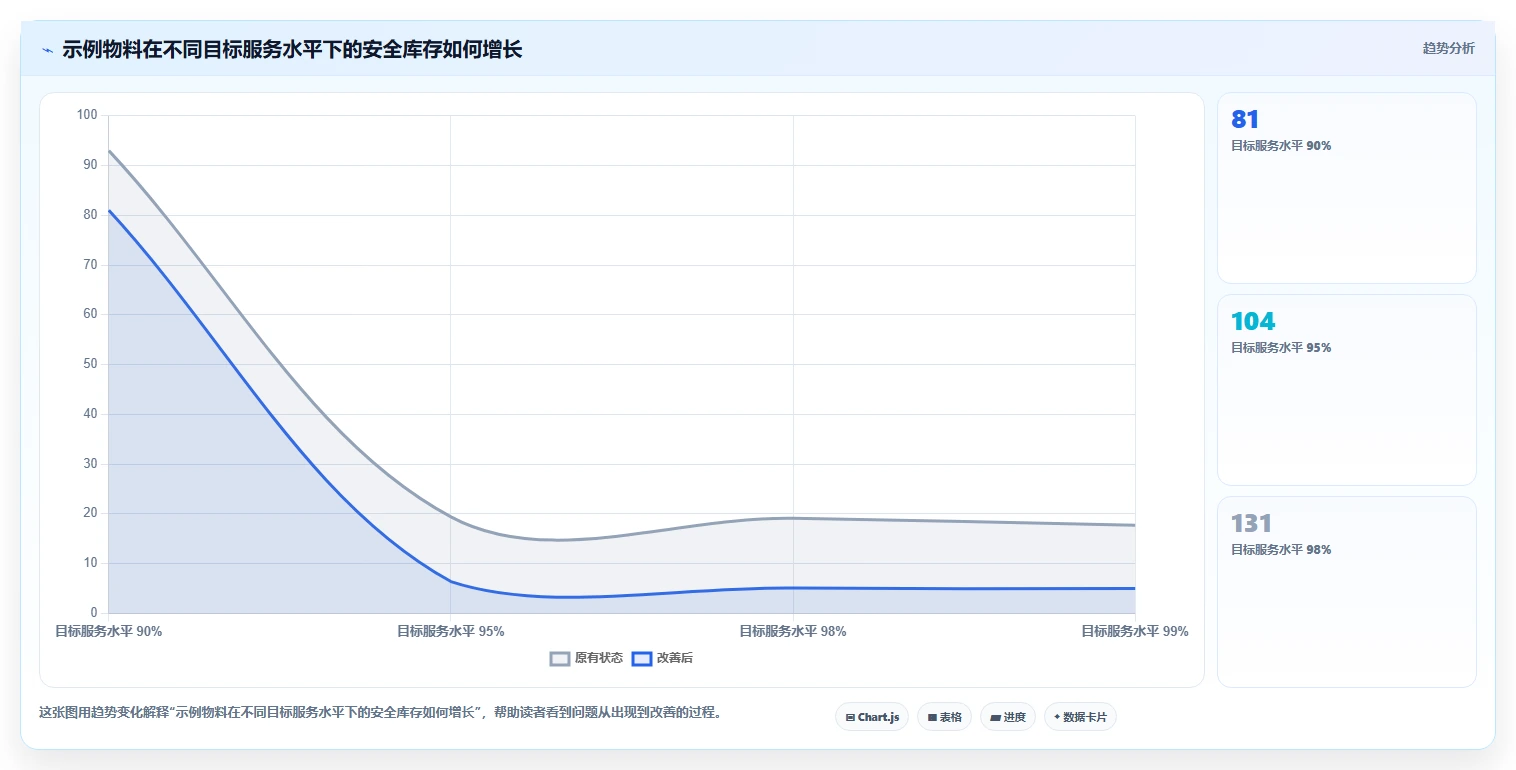1516x770 pixels.
Task: Click the Chart.js tag chip
Action: point(872,717)
